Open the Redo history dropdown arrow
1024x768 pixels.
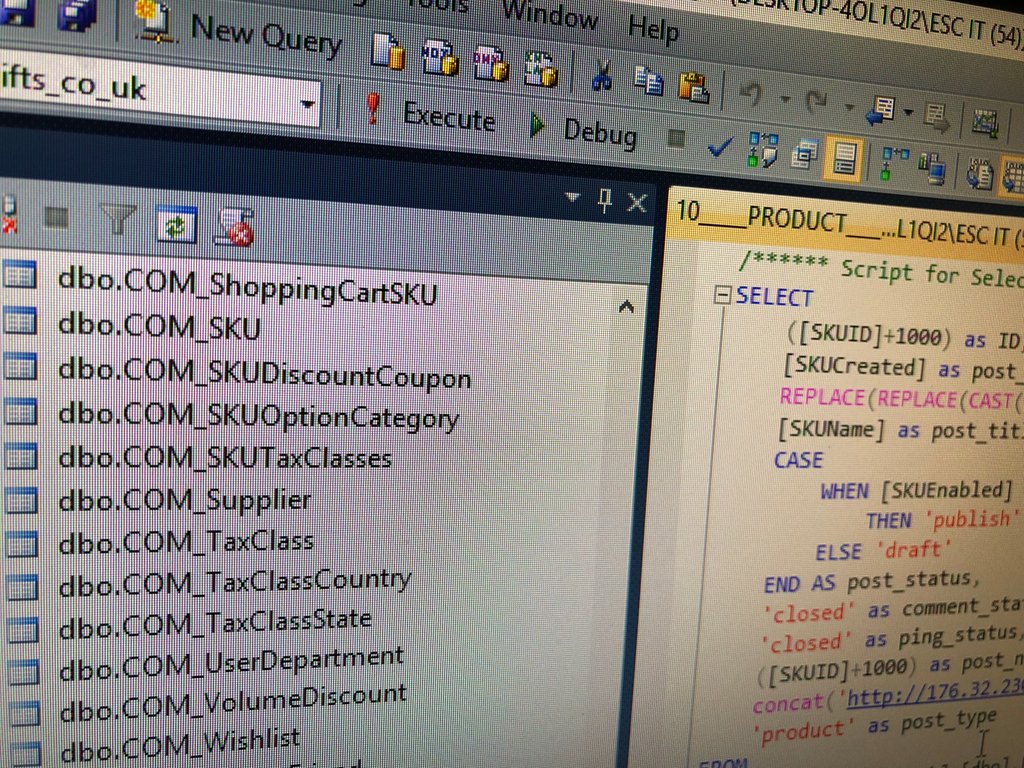[848, 106]
